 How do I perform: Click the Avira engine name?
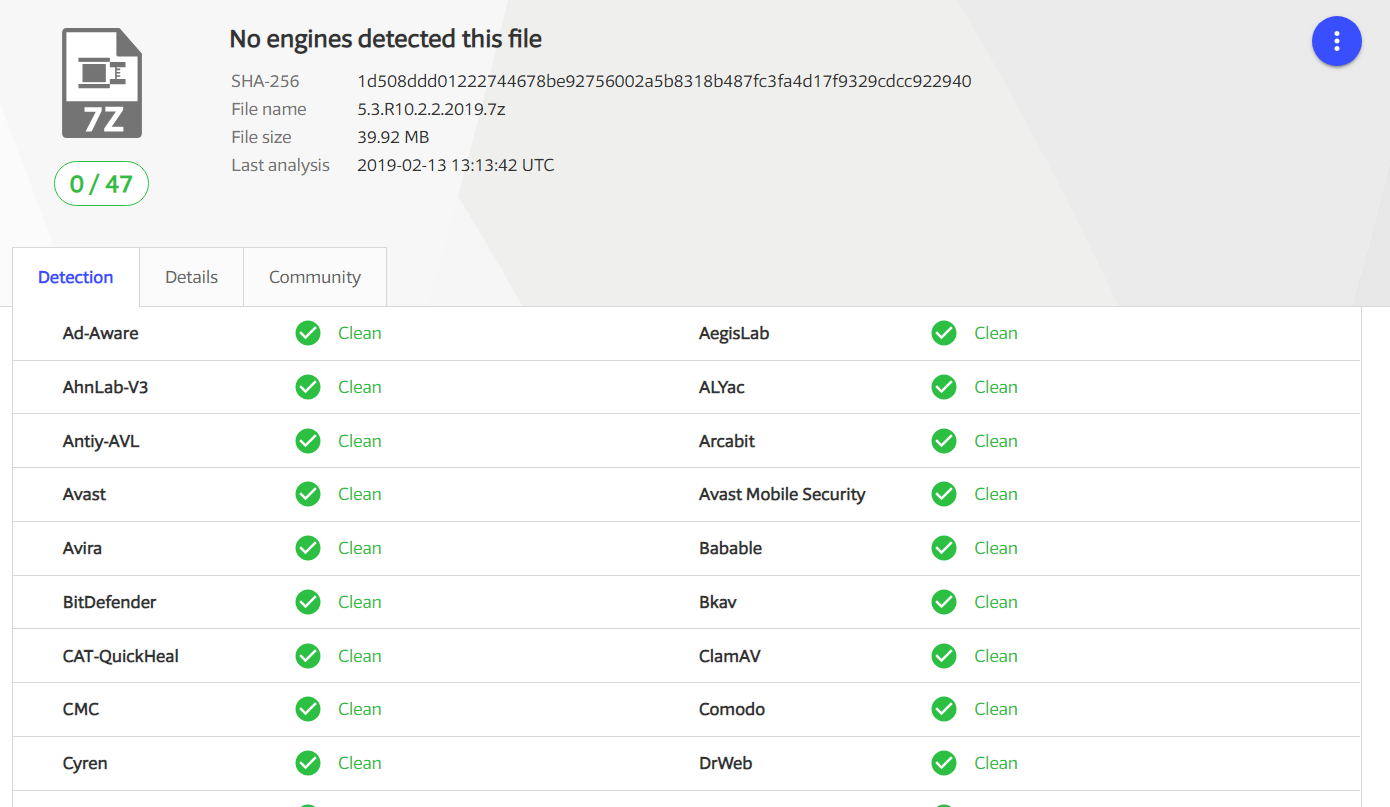click(x=82, y=548)
